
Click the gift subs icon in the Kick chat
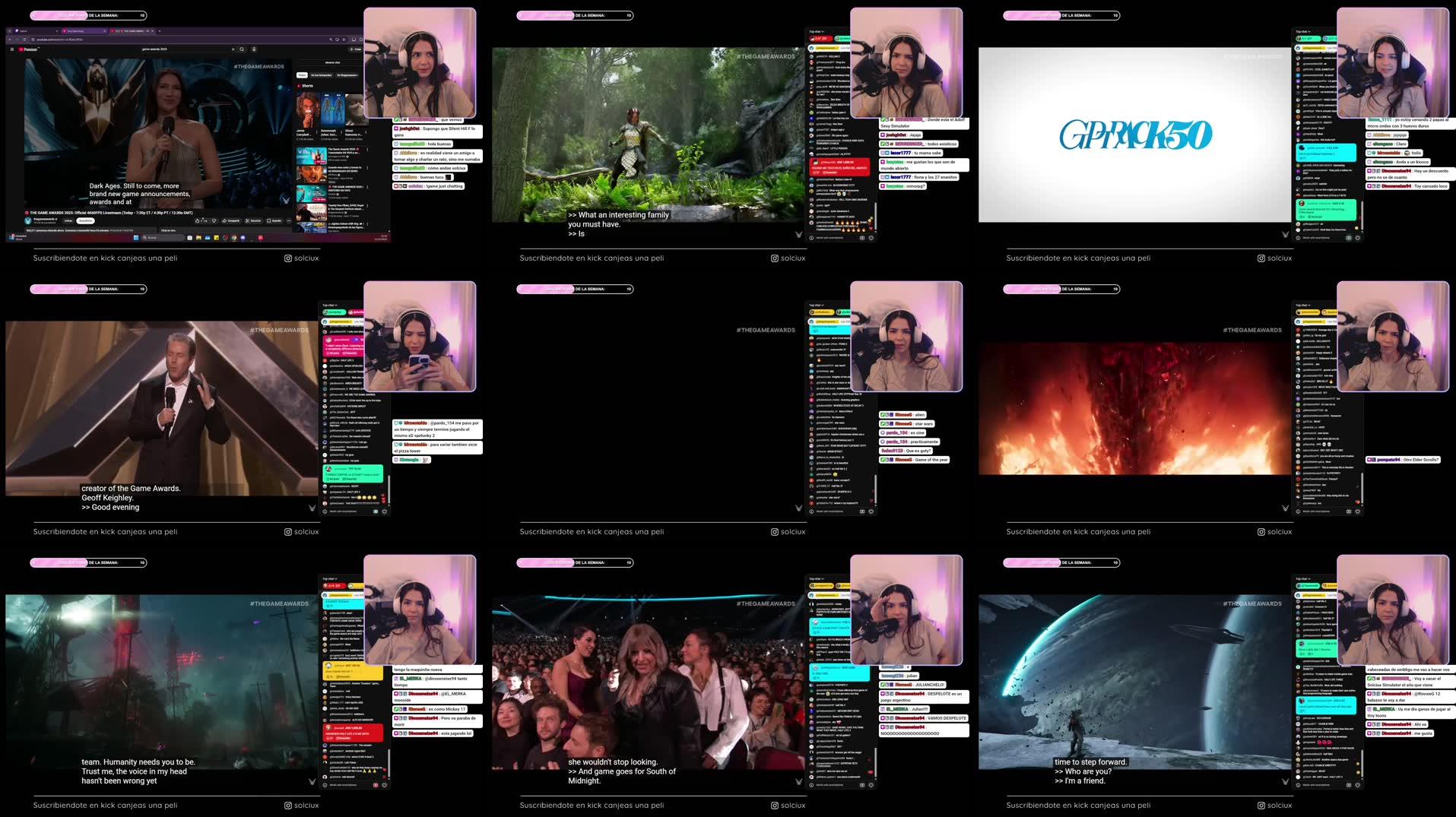coord(862,239)
